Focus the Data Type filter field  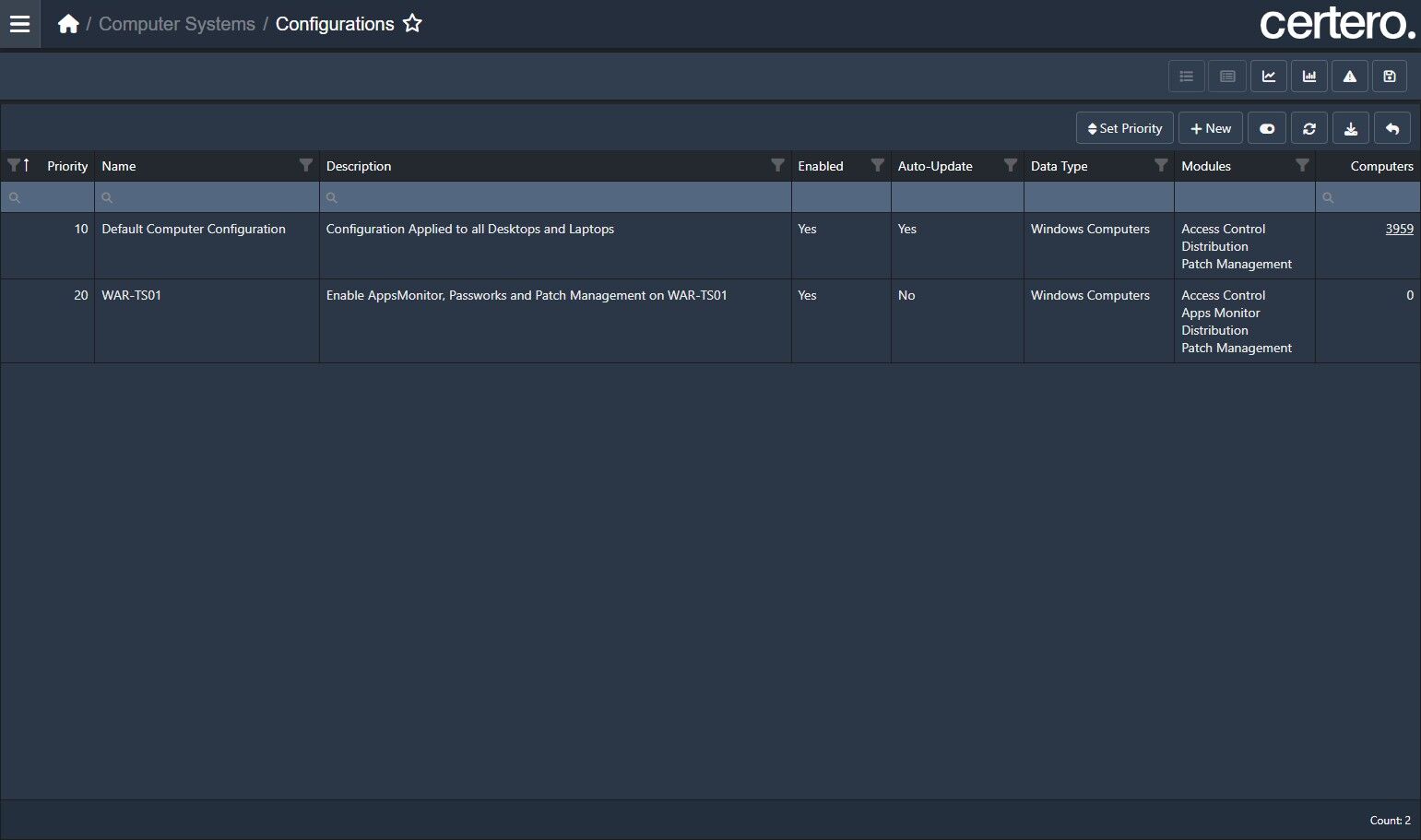click(1099, 197)
